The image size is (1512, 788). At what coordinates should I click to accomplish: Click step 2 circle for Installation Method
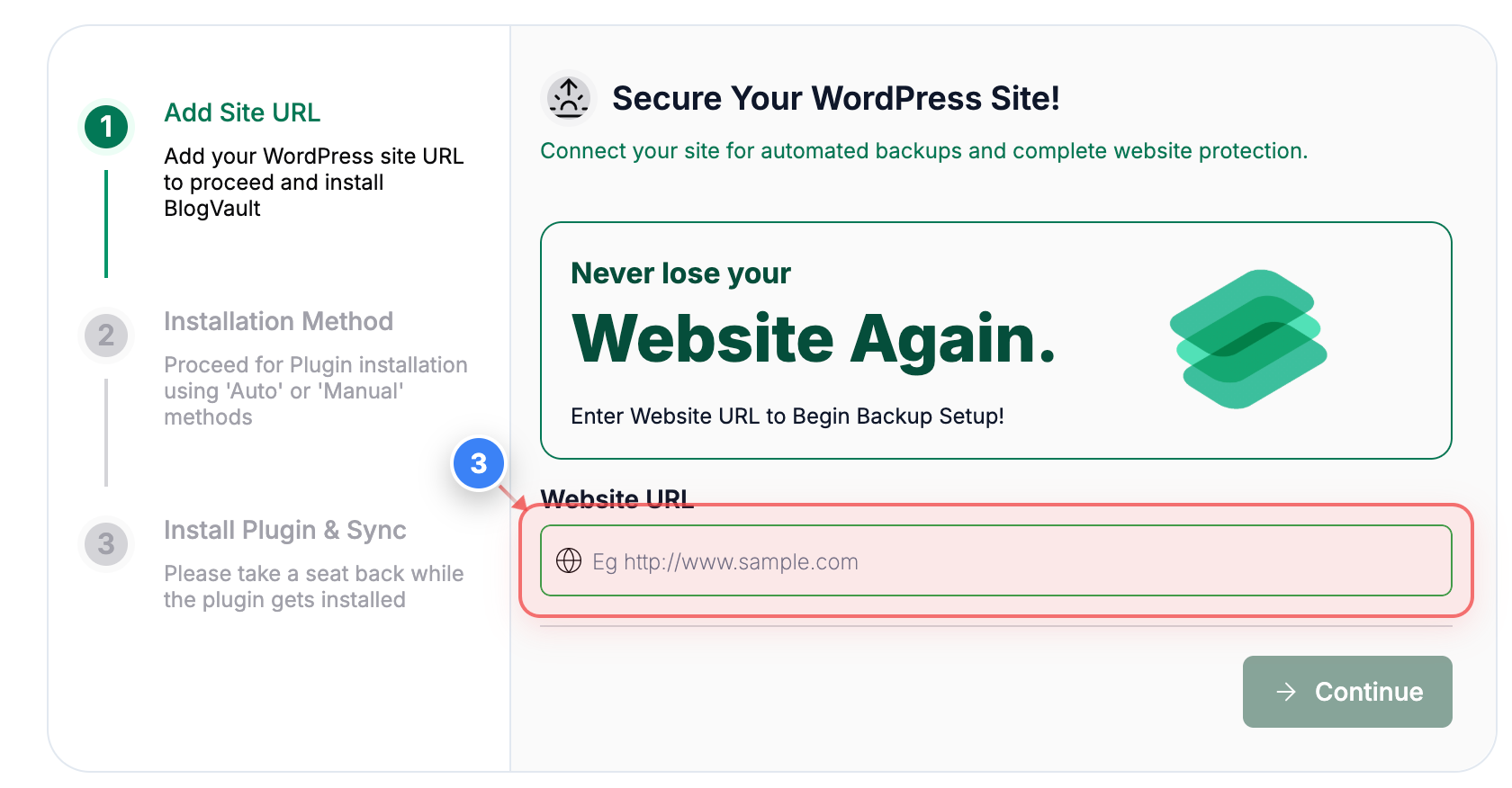(x=106, y=335)
